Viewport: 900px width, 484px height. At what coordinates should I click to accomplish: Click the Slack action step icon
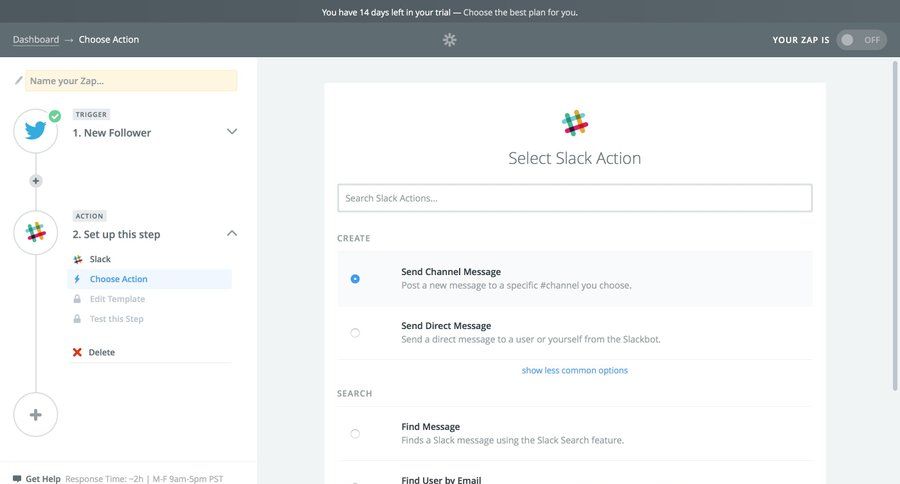[36, 233]
